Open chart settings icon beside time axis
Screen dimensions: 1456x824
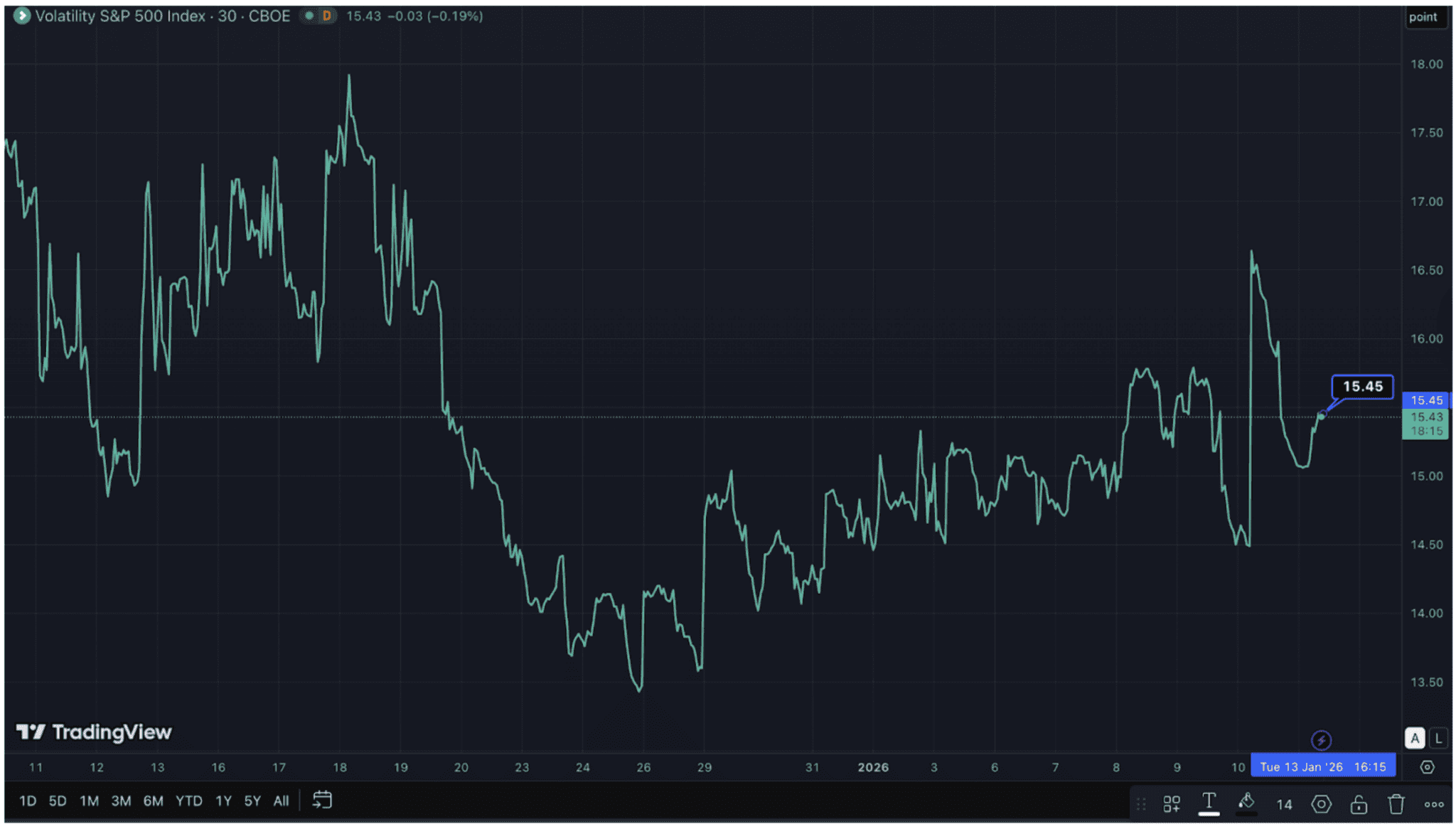point(1427,767)
